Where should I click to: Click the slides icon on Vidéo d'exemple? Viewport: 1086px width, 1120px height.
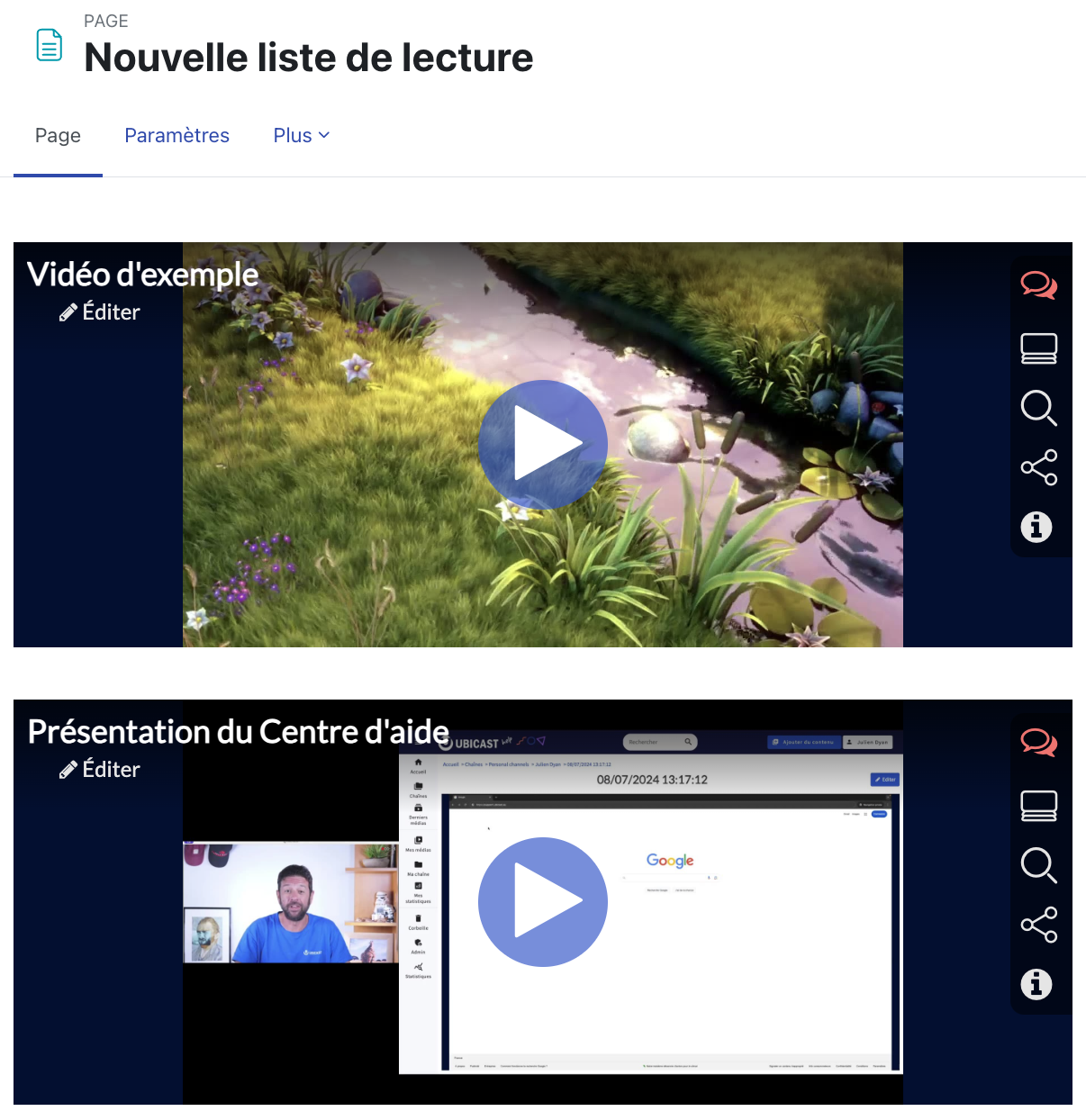(1039, 348)
